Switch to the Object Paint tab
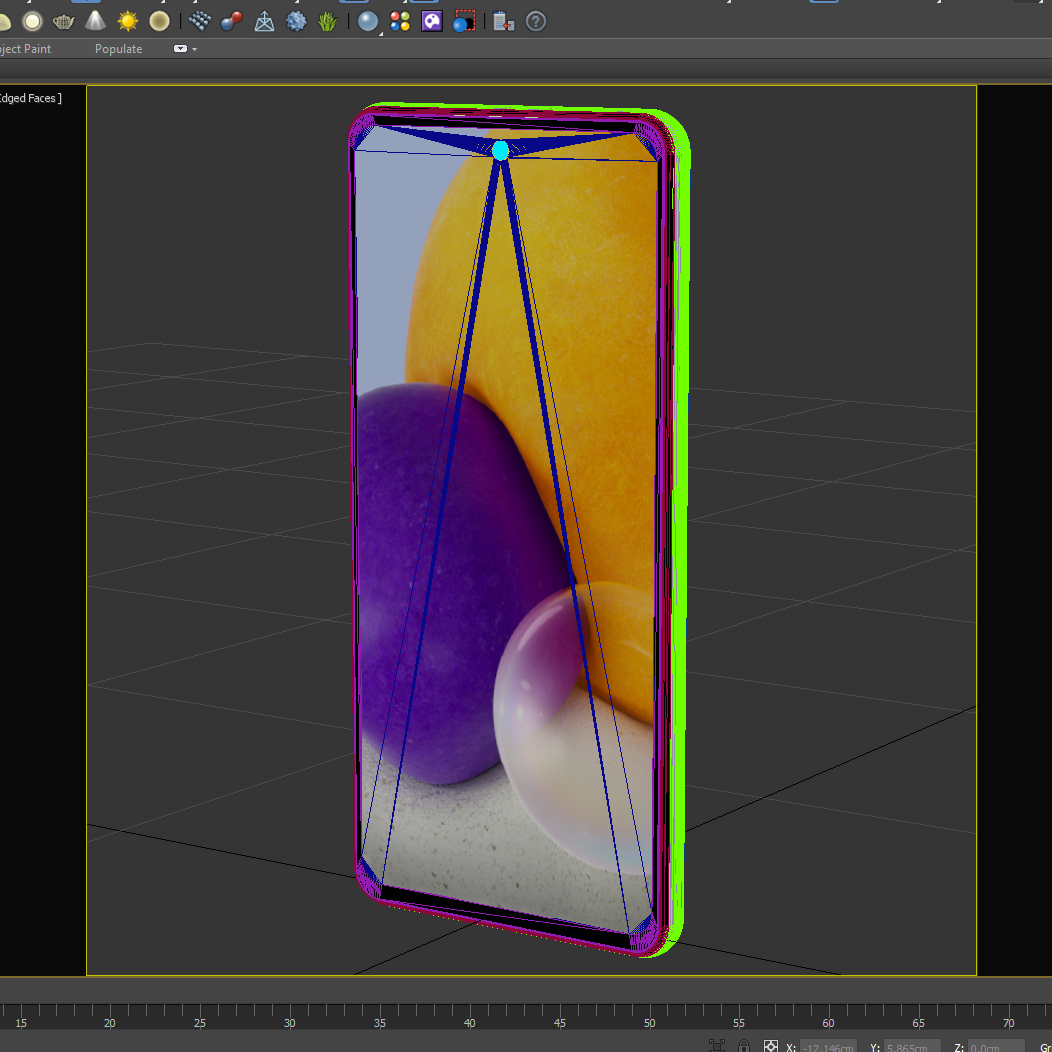The width and height of the screenshot is (1052, 1052). click(26, 49)
